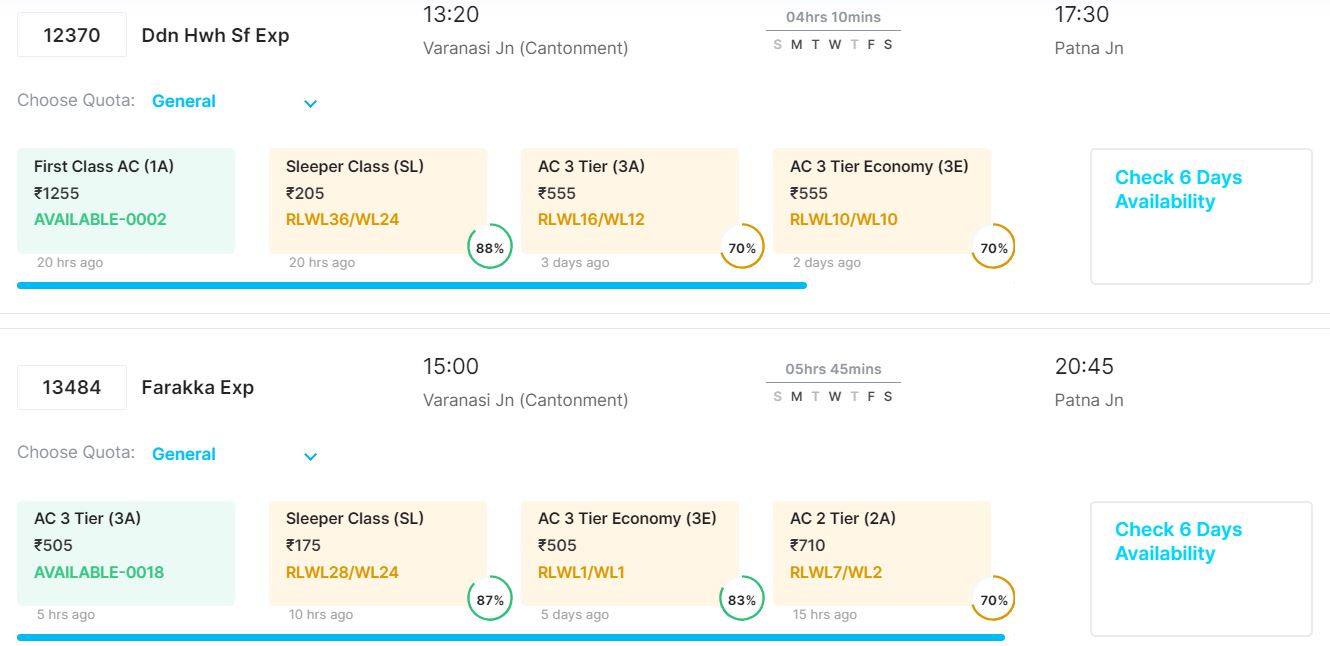
Task: Expand the quota dropdown arrow for train 12370
Action: point(310,103)
